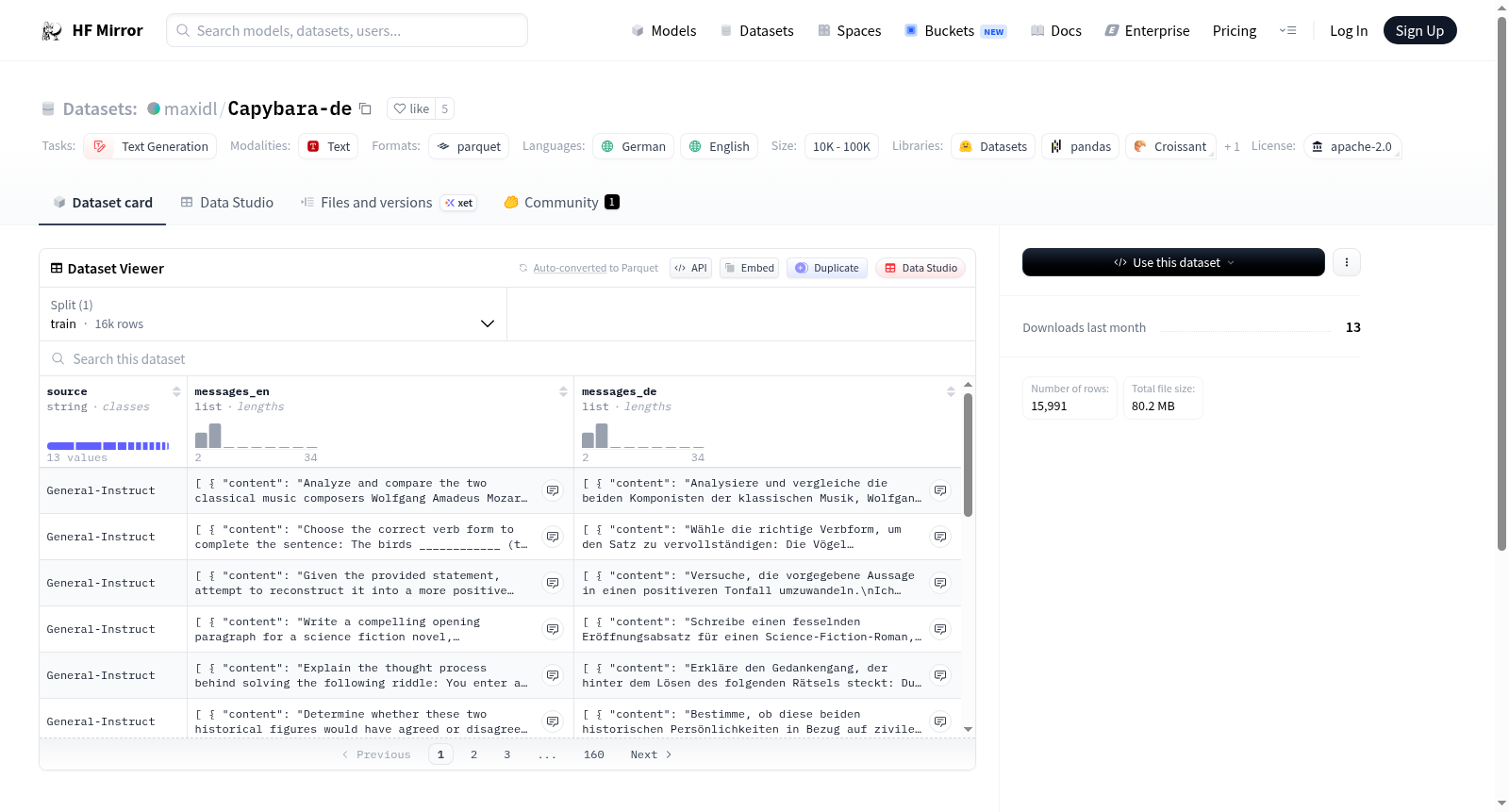The image size is (1509, 812).
Task: Go to page 3 of the dataset
Action: coord(507,754)
